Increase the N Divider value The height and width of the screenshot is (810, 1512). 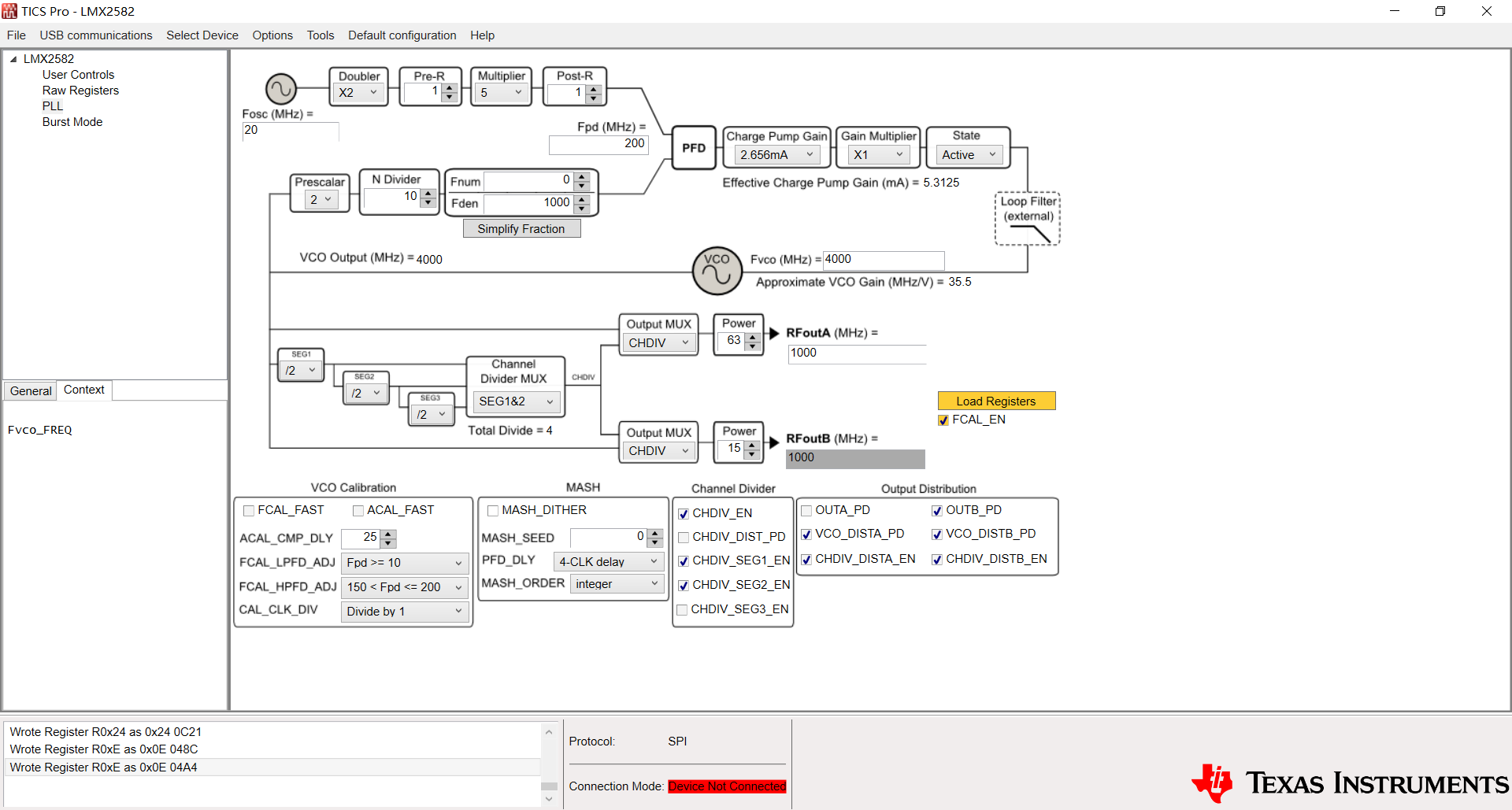(x=428, y=193)
